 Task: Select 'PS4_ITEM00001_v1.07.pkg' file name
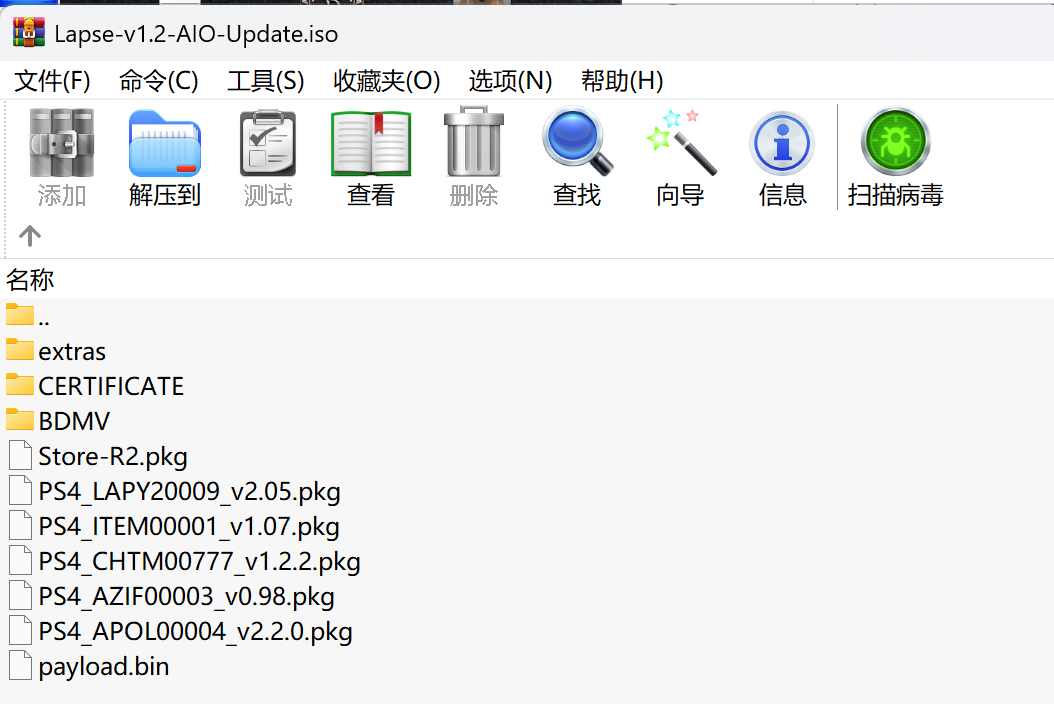189,526
